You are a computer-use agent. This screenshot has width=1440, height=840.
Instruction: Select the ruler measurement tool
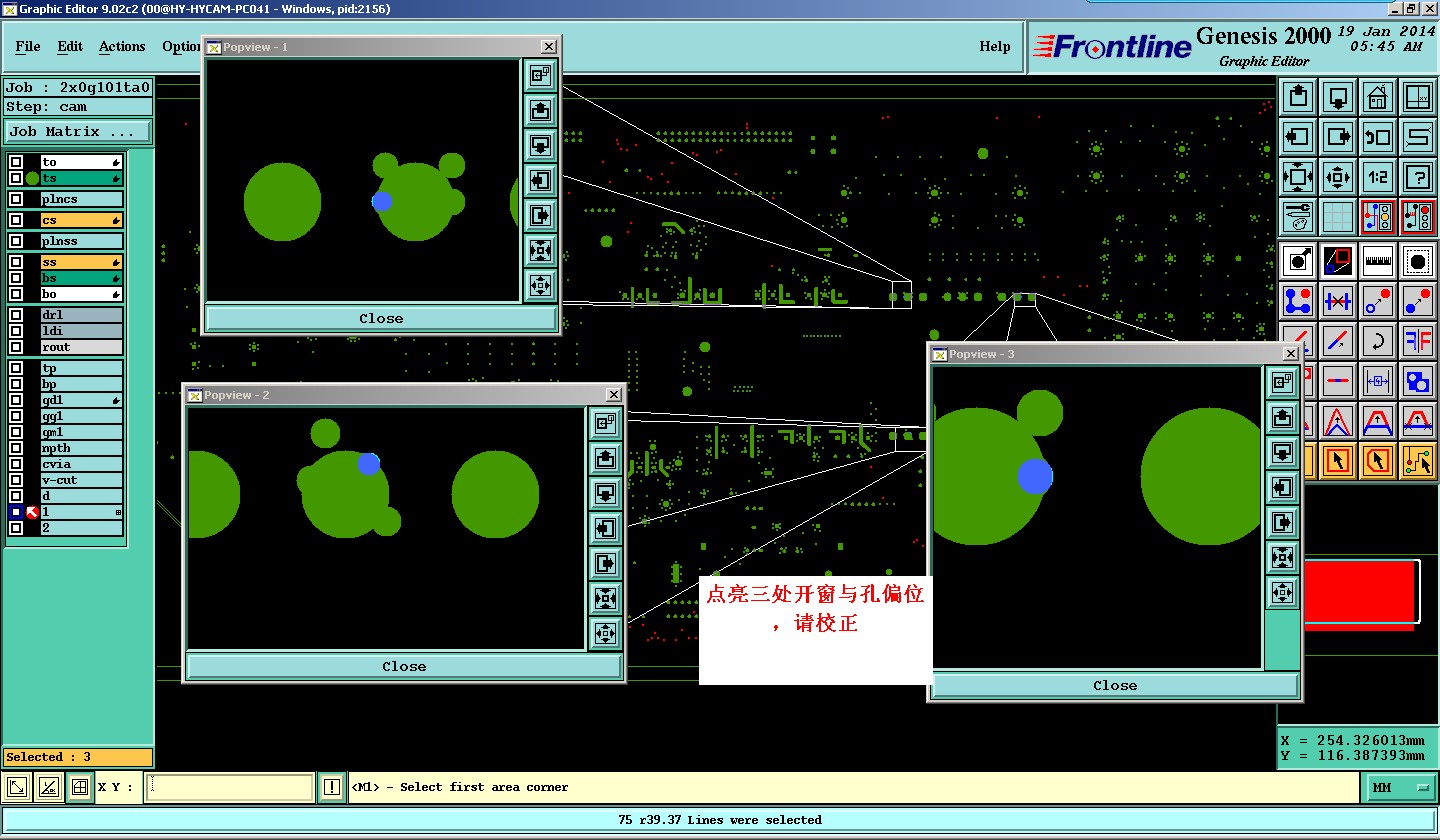[x=1378, y=261]
